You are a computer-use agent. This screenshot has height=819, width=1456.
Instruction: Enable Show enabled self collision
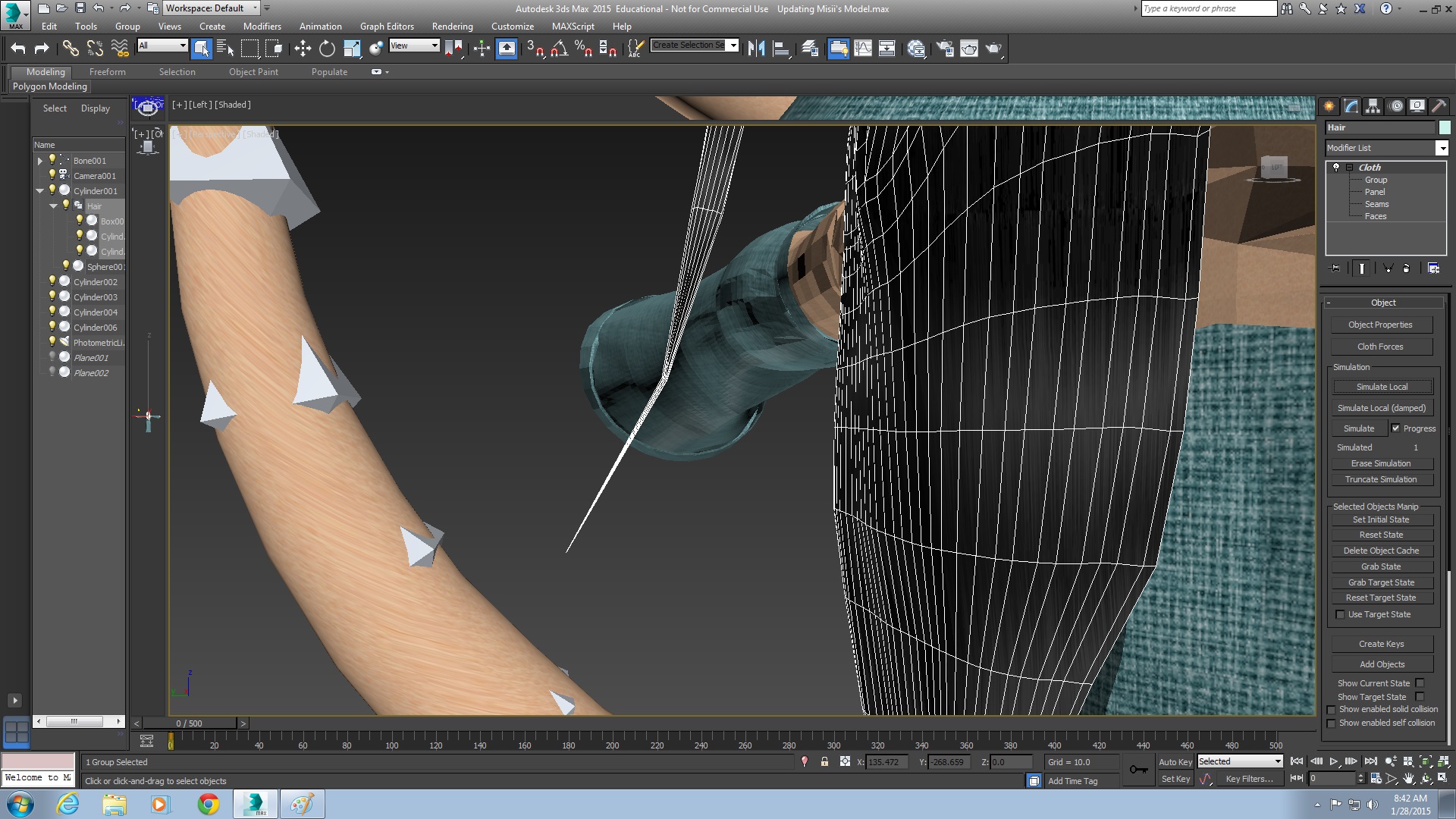click(x=1331, y=723)
